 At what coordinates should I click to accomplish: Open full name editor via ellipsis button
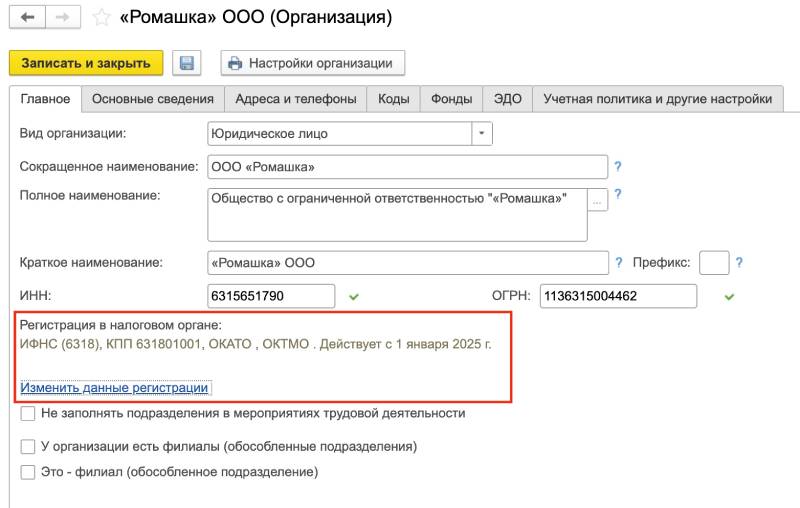tap(597, 201)
